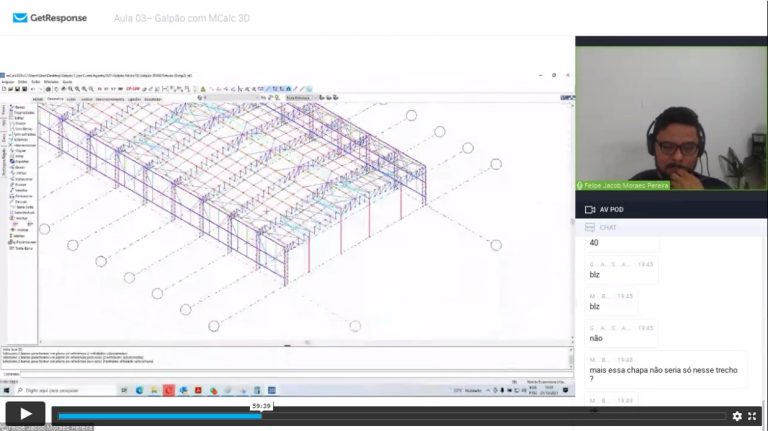Open the dropdown beside the structure selector

(313, 97)
